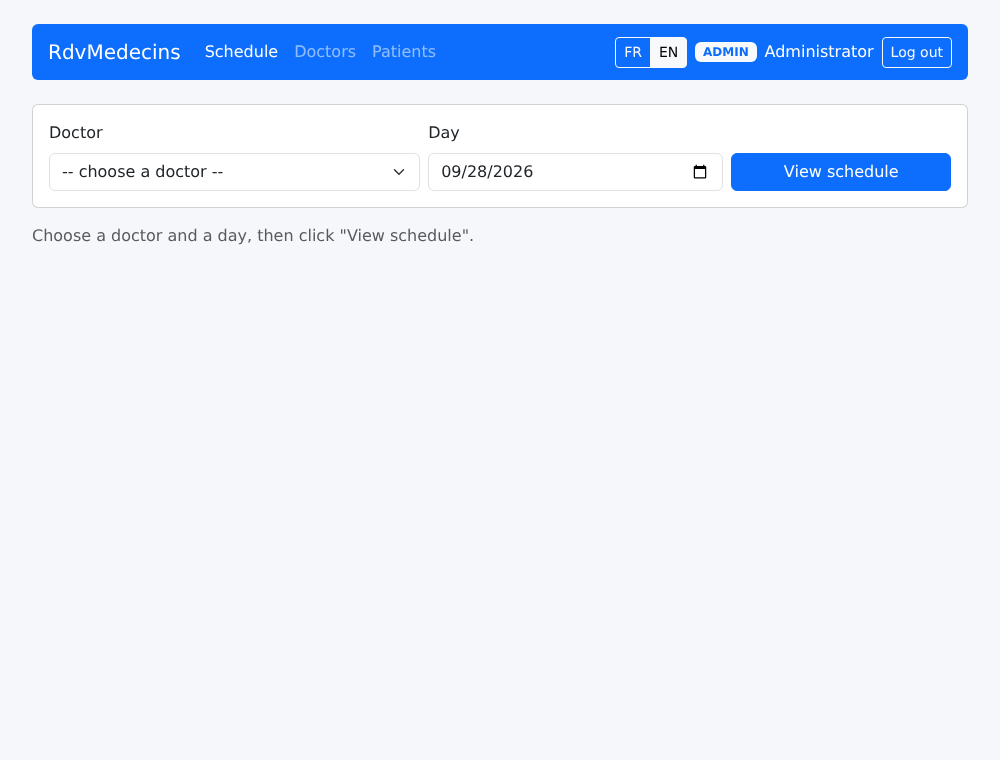1000x760 pixels.
Task: Focus the Day date input field
Action: (575, 172)
